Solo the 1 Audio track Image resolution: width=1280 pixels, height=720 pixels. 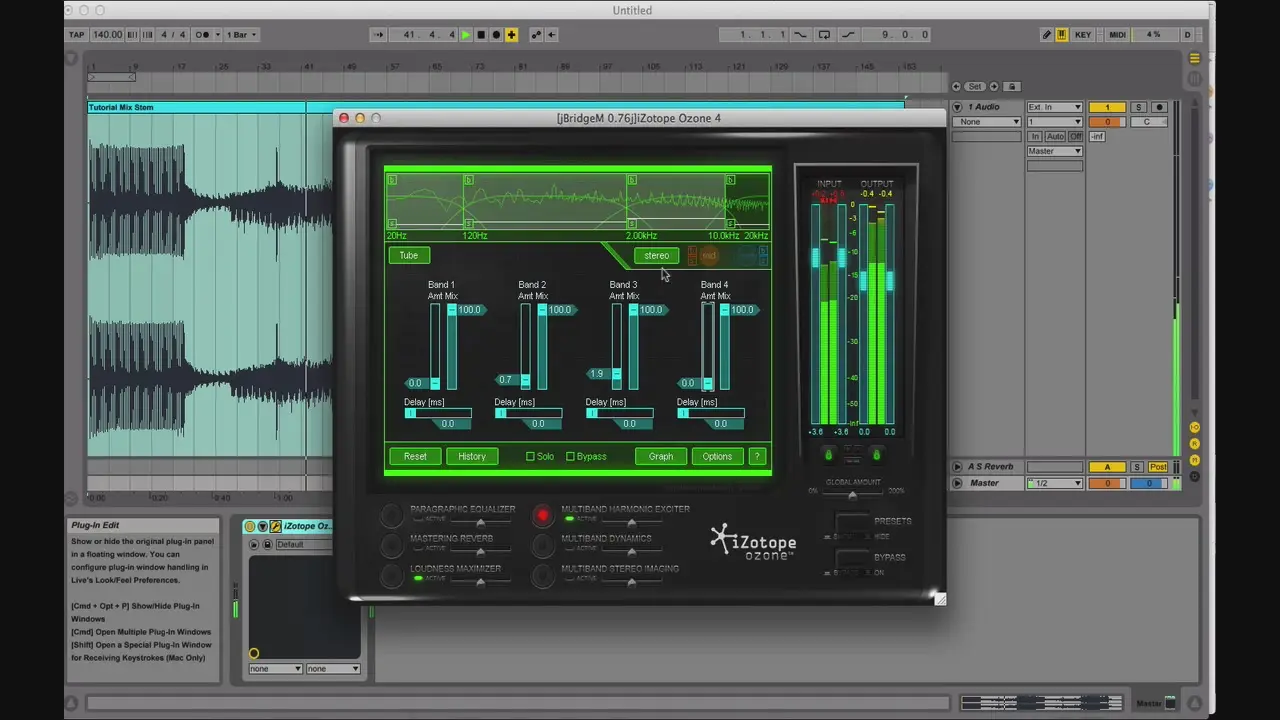tap(1138, 107)
